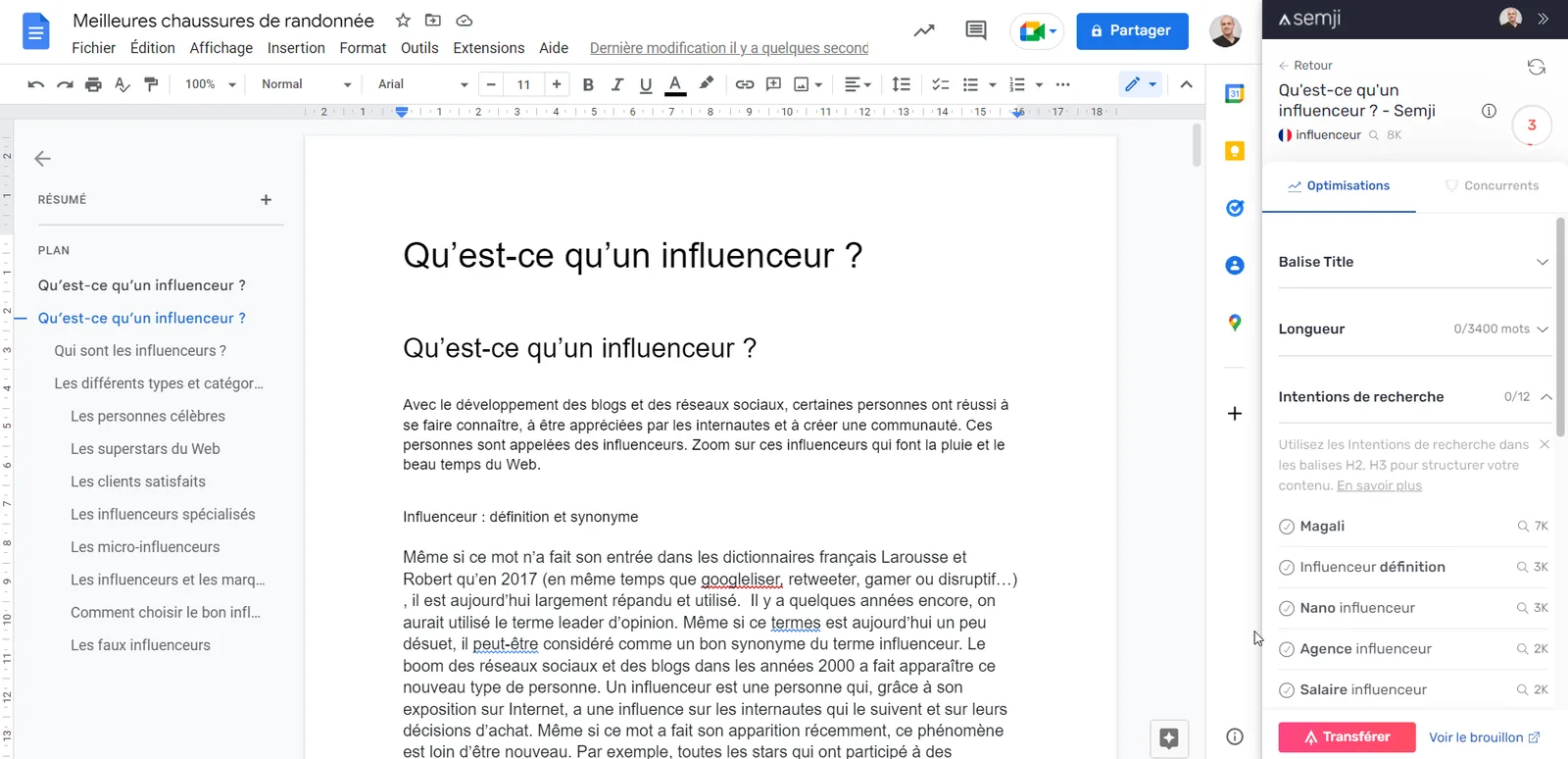1568x759 pixels.
Task: Switch to the Concurrents tab
Action: [1492, 185]
